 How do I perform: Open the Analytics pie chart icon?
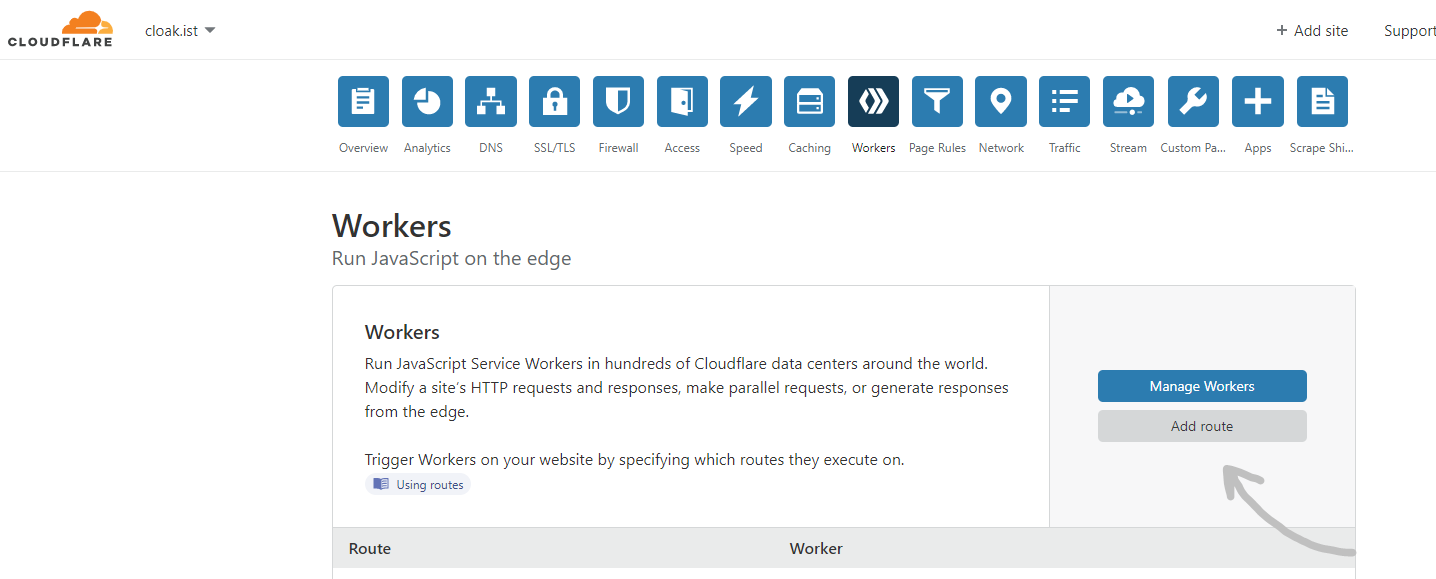point(427,102)
